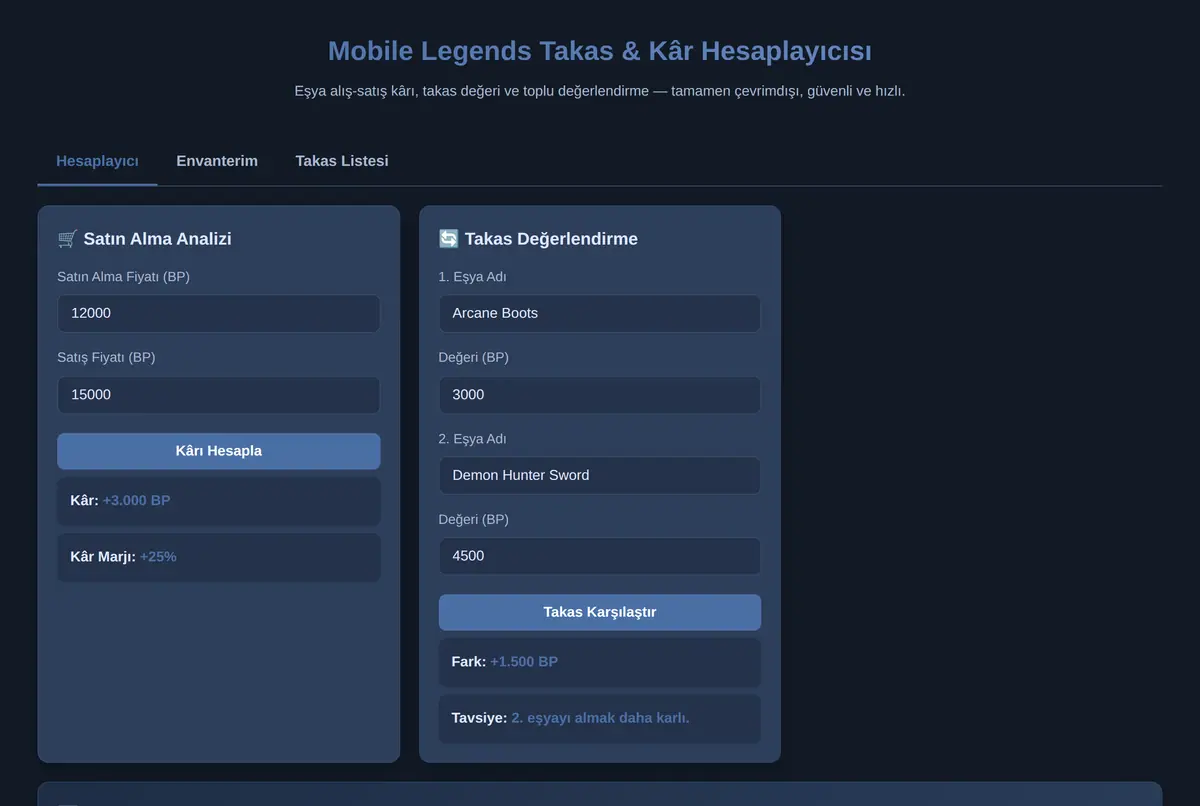Click the Satış Fiyatı (BP) label

click(x=106, y=357)
